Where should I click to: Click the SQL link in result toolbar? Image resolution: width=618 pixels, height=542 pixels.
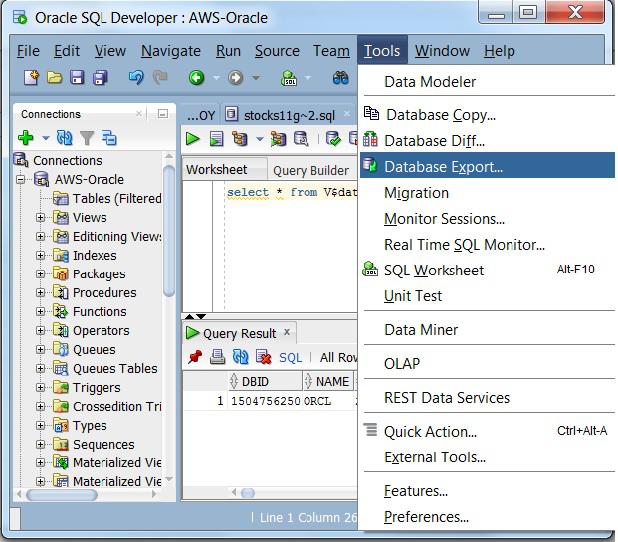(290, 358)
